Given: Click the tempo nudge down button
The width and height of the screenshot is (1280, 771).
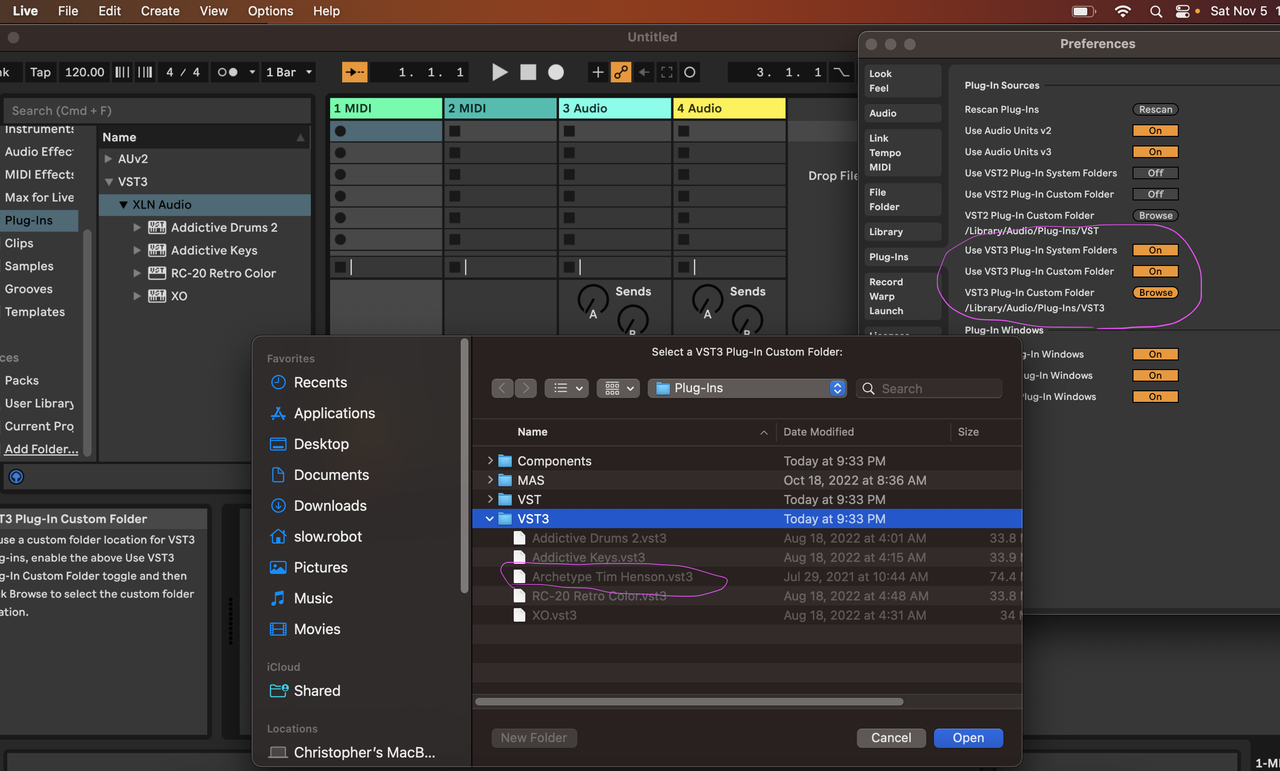Looking at the screenshot, I should 122,72.
